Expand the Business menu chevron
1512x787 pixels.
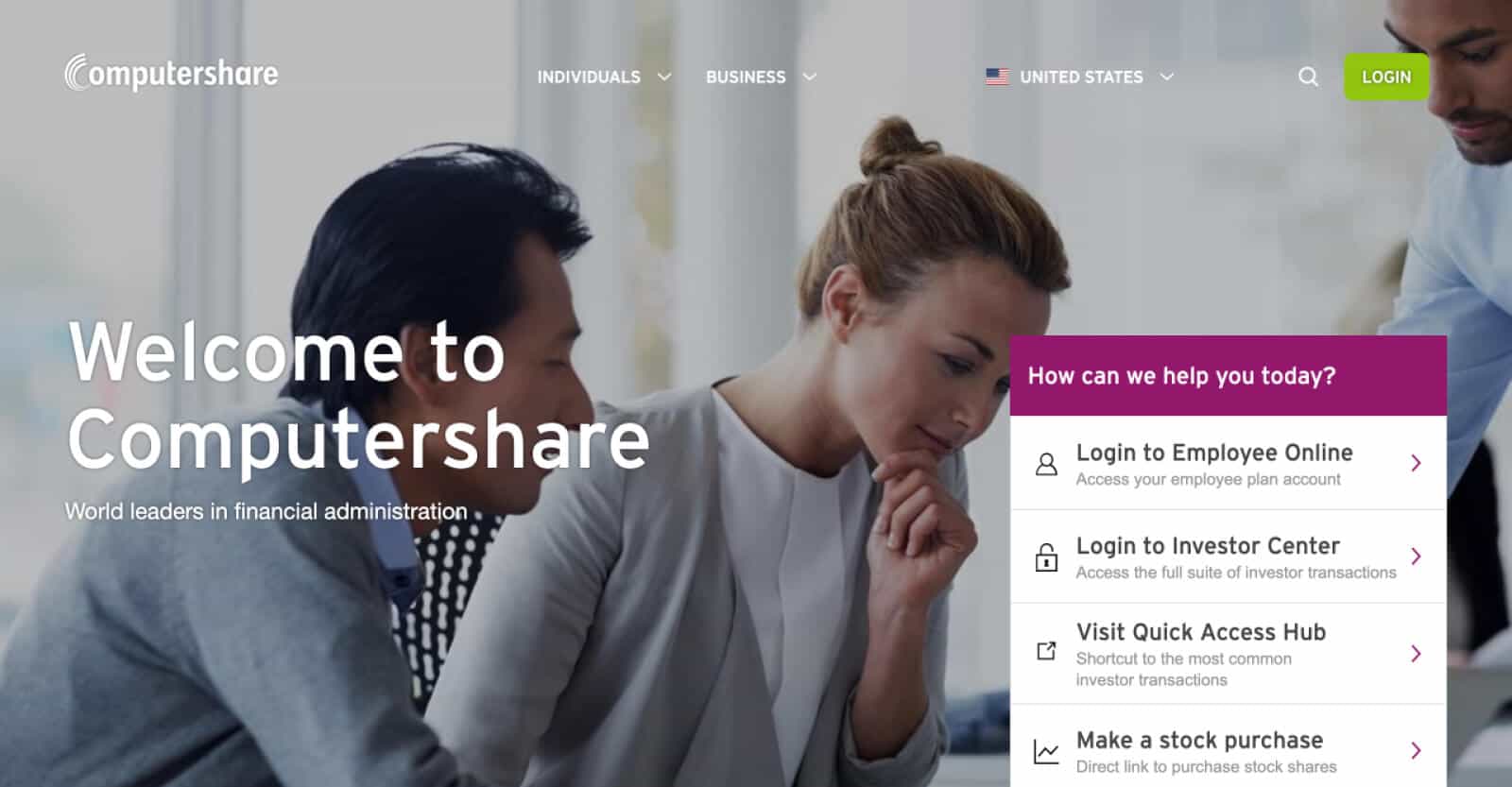pyautogui.click(x=810, y=77)
